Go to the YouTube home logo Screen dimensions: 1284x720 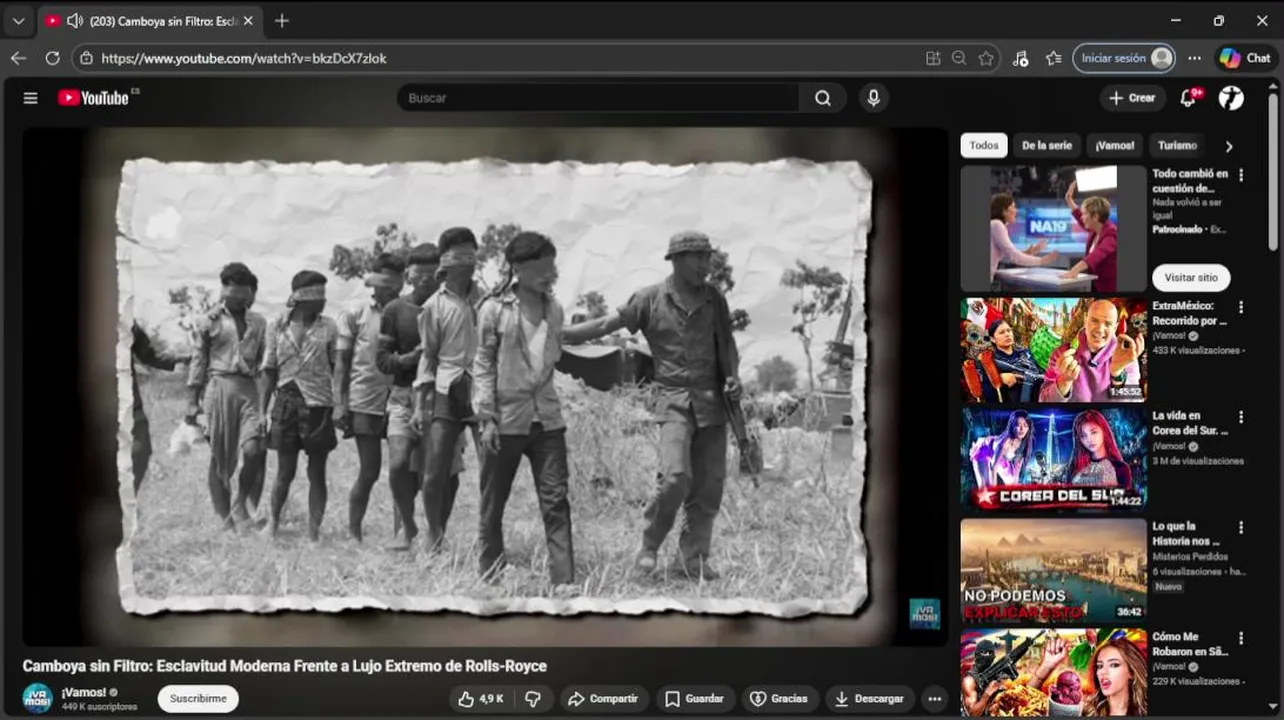[x=94, y=98]
